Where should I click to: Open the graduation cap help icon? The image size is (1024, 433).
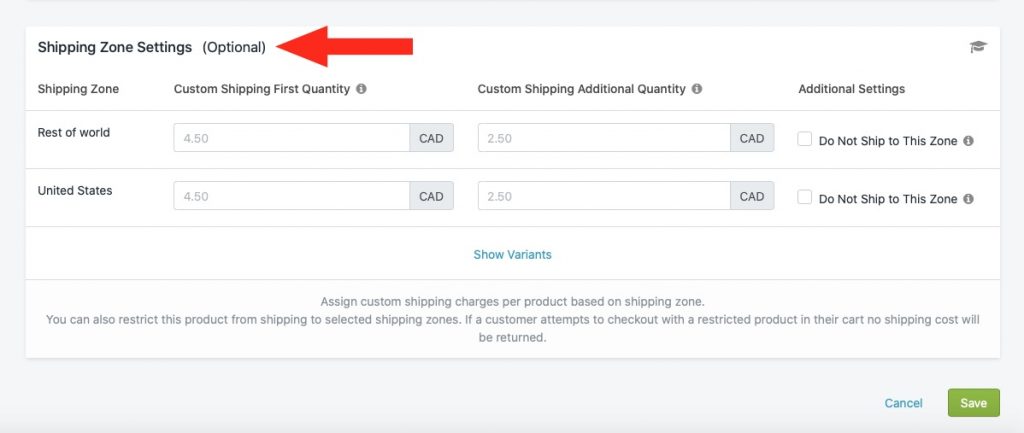(x=978, y=47)
